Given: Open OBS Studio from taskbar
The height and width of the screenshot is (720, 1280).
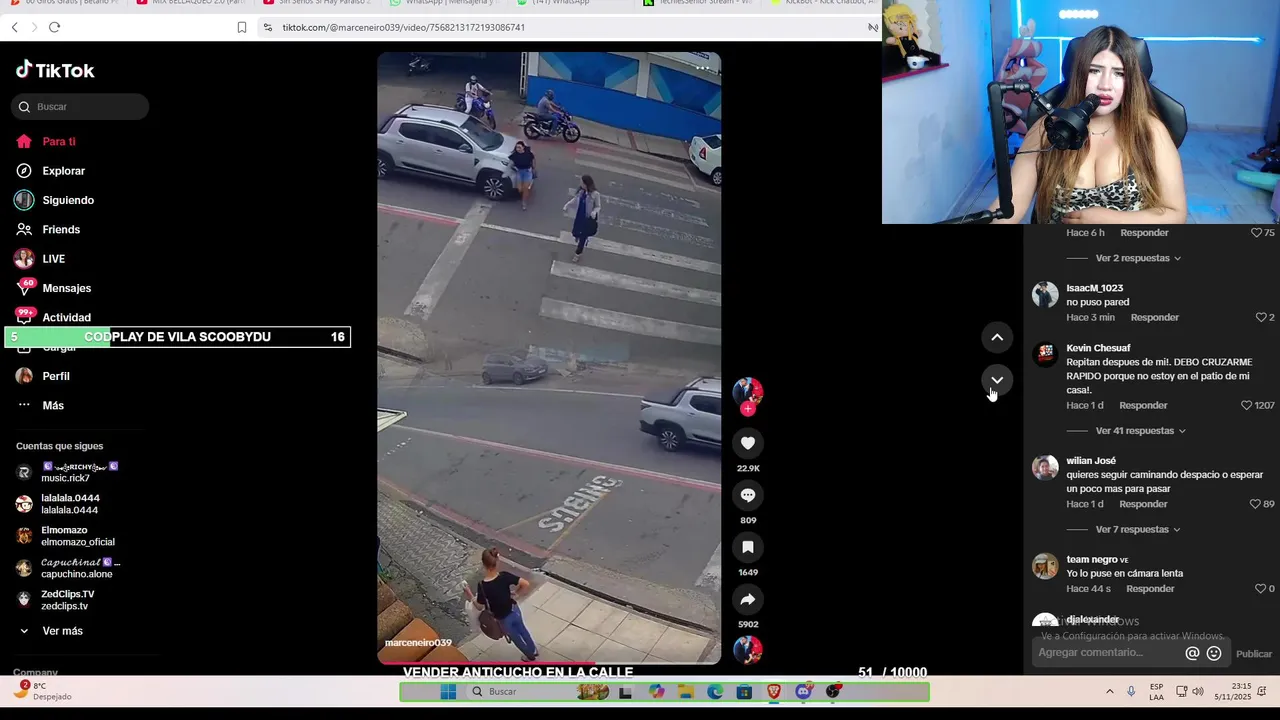Looking at the screenshot, I should coord(833,692).
